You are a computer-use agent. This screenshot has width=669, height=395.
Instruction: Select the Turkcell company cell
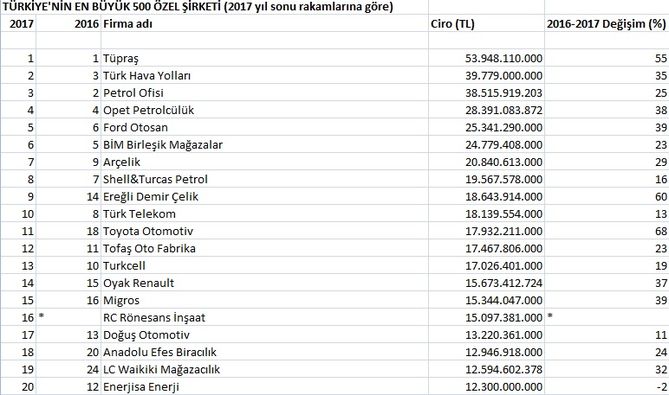[265, 265]
